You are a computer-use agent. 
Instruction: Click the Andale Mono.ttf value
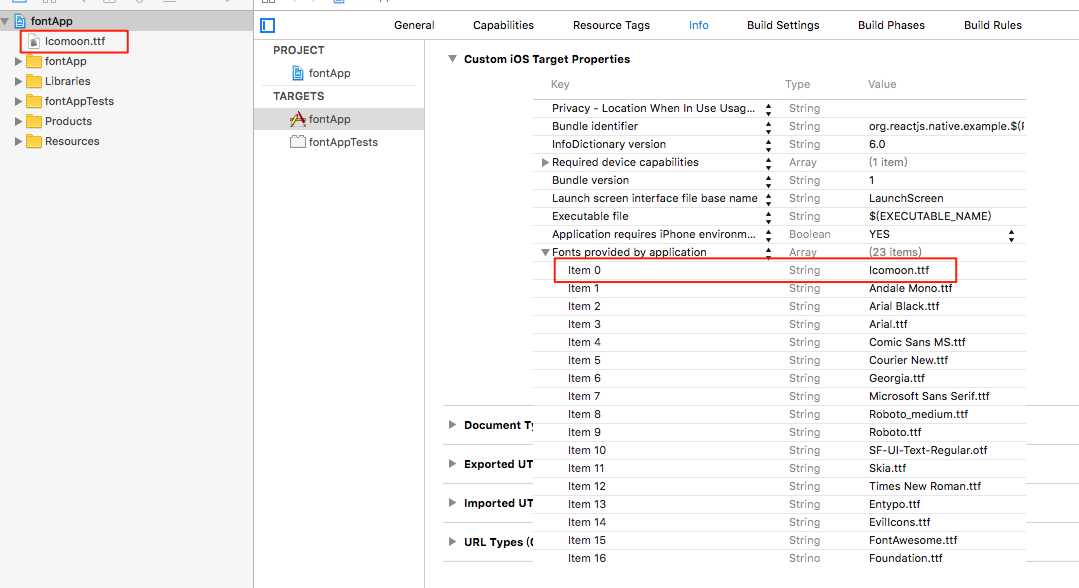tap(910, 288)
